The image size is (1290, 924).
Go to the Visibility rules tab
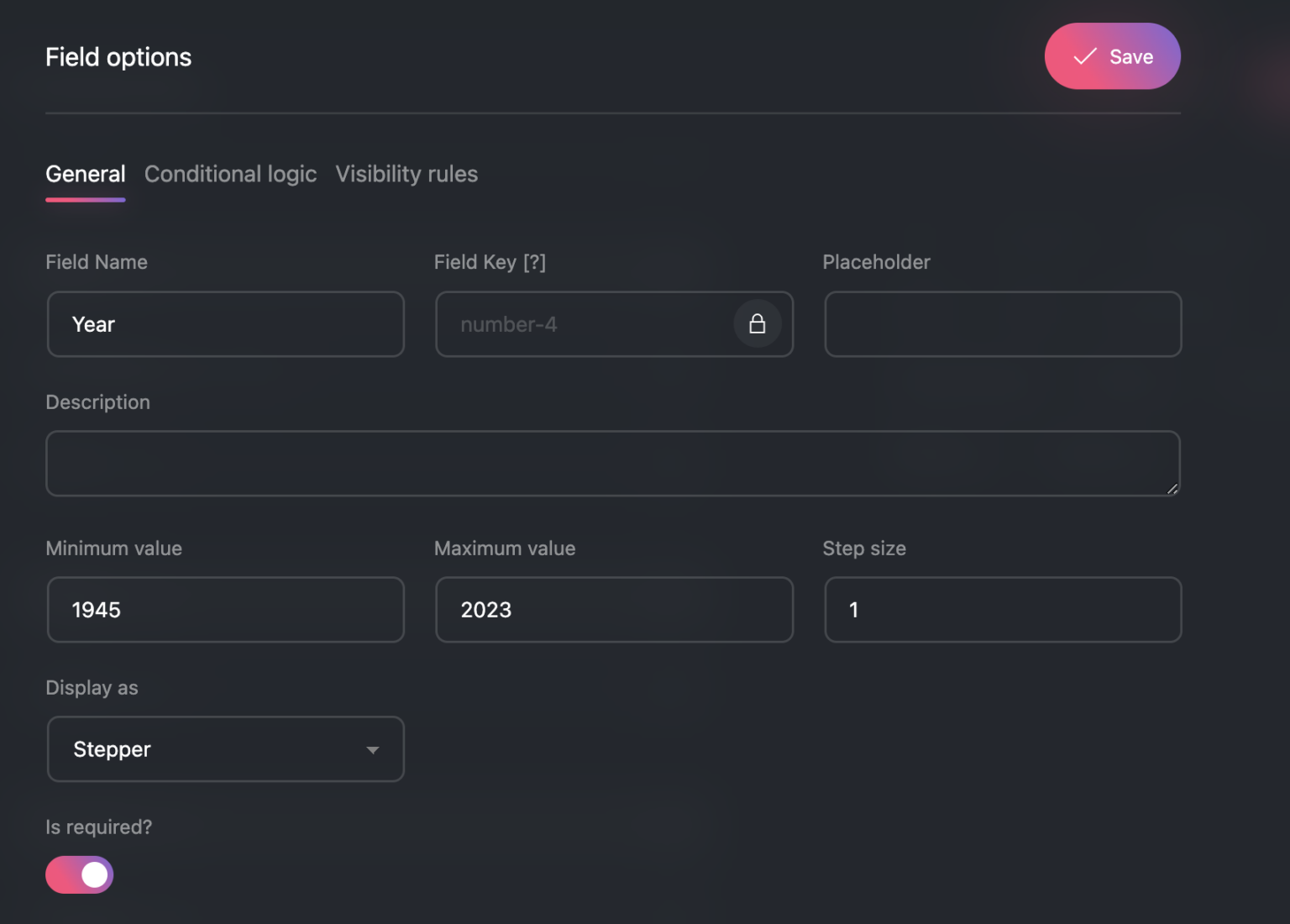406,174
